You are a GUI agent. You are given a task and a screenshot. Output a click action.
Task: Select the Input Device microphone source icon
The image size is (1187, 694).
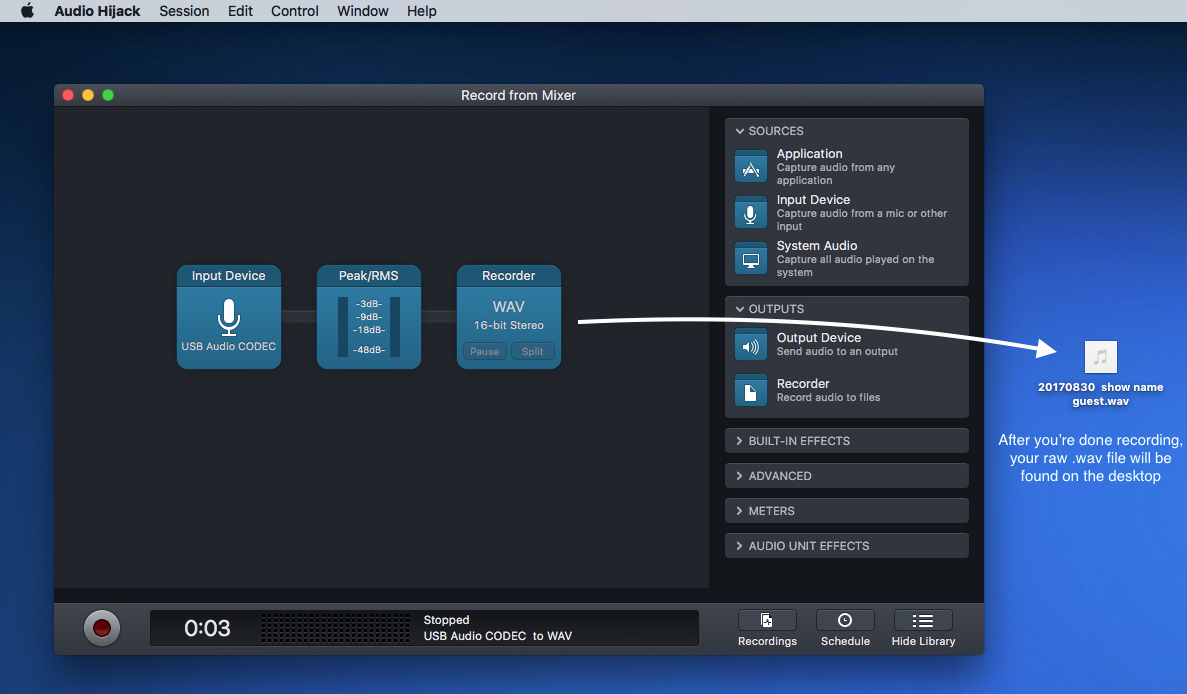[751, 212]
